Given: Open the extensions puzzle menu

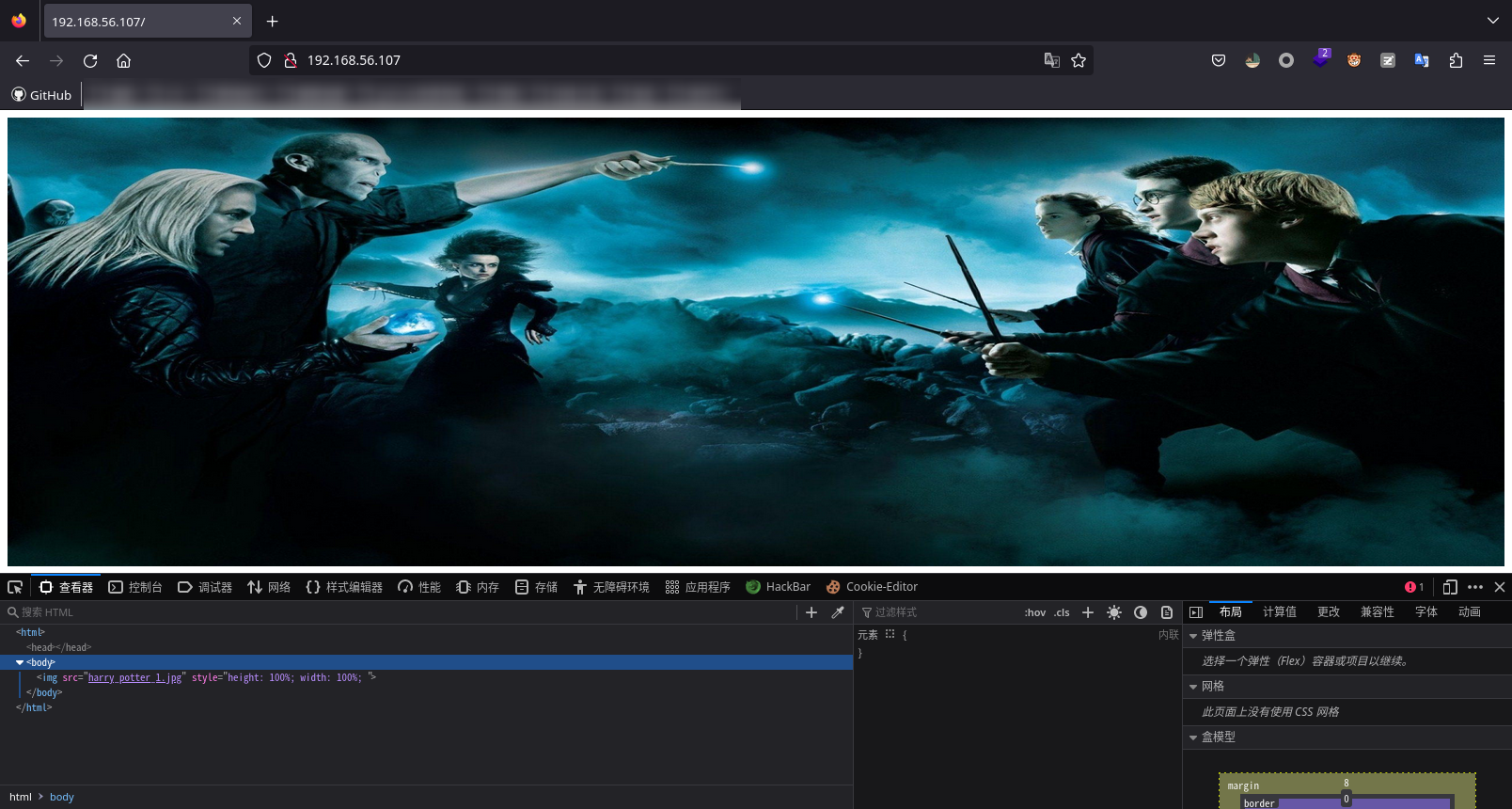Looking at the screenshot, I should pos(1456,60).
